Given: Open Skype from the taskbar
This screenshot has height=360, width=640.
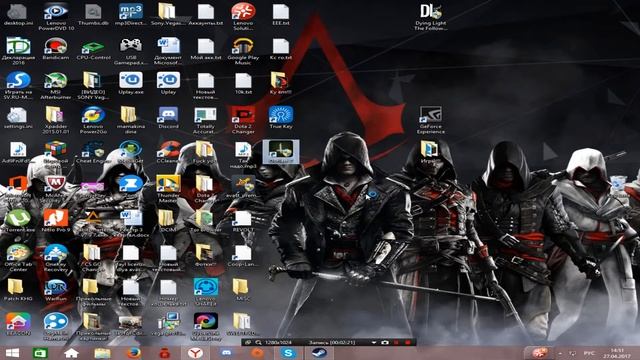Looking at the screenshot, I should [288, 353].
